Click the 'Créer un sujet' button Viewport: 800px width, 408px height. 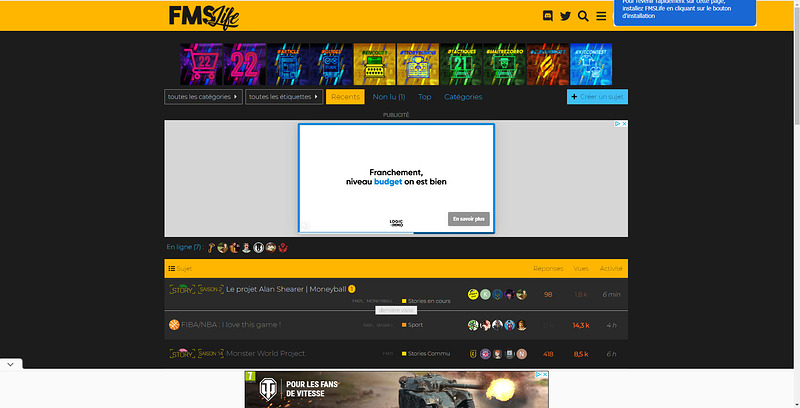(x=597, y=97)
